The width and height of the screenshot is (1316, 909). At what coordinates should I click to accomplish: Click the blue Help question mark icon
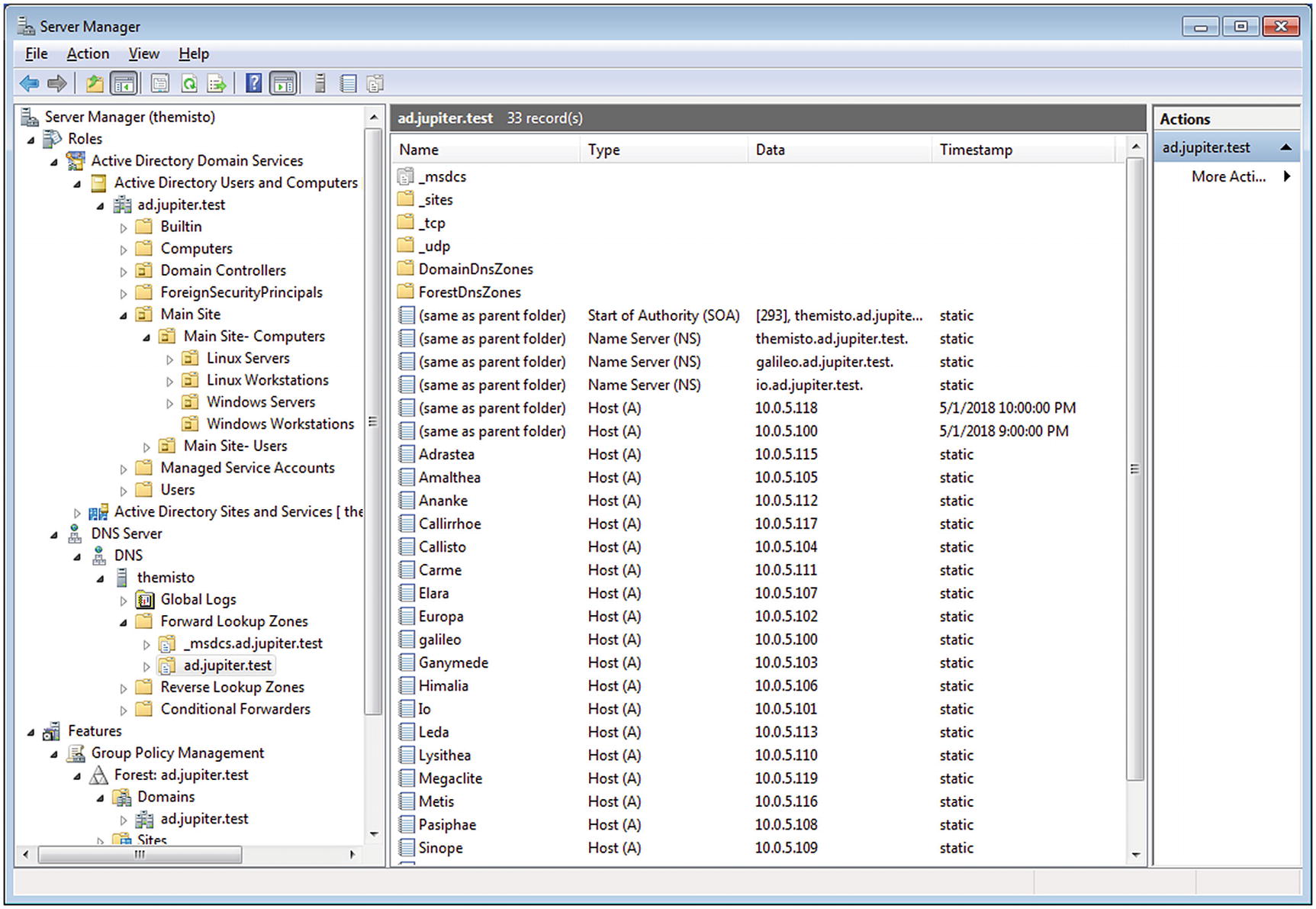tap(253, 83)
